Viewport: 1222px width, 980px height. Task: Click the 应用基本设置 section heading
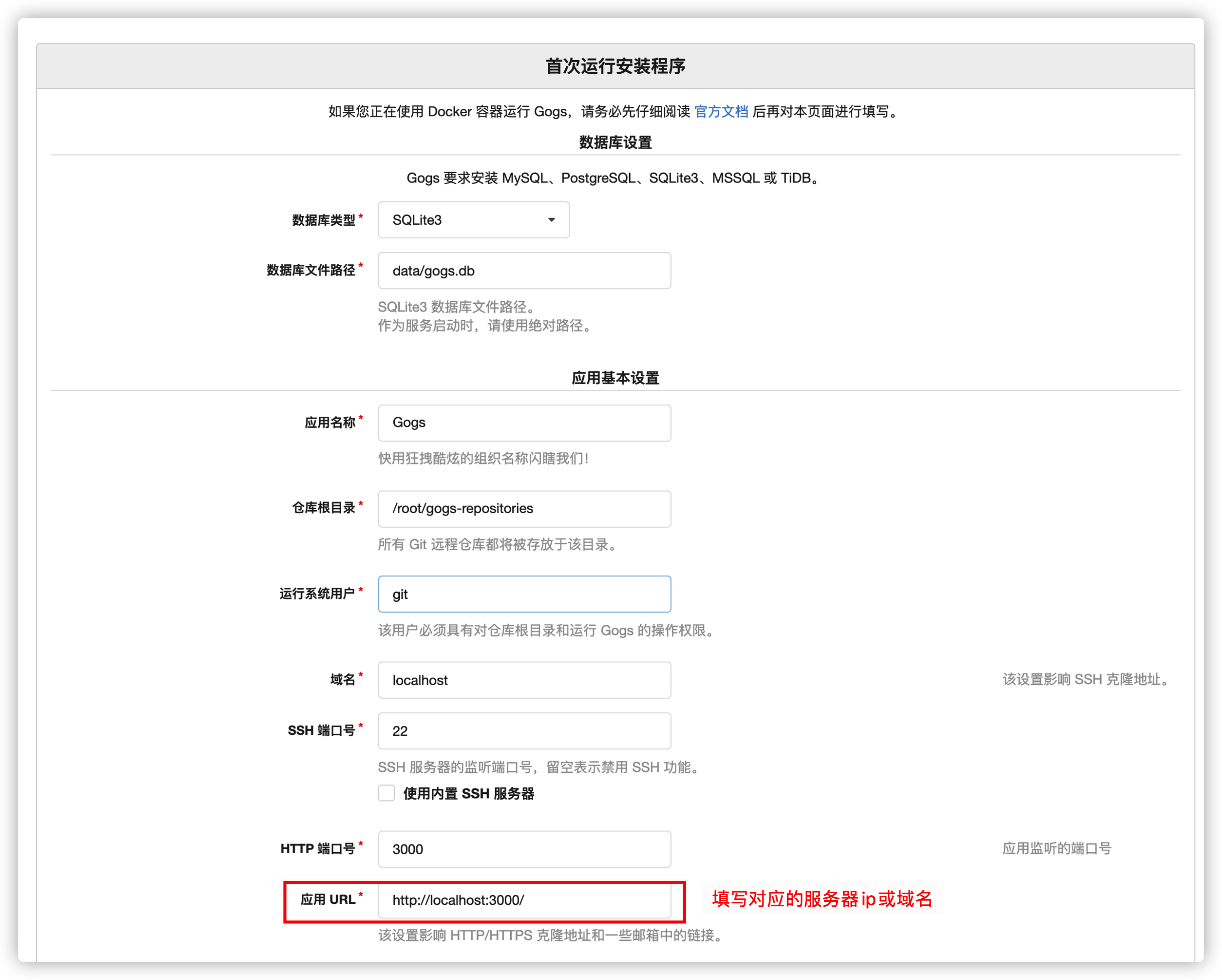tap(615, 378)
